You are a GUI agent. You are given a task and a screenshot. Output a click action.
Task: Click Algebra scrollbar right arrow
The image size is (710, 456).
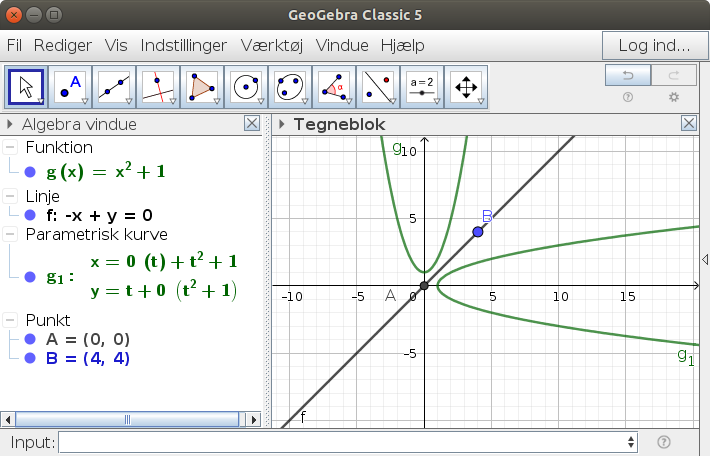(254, 419)
